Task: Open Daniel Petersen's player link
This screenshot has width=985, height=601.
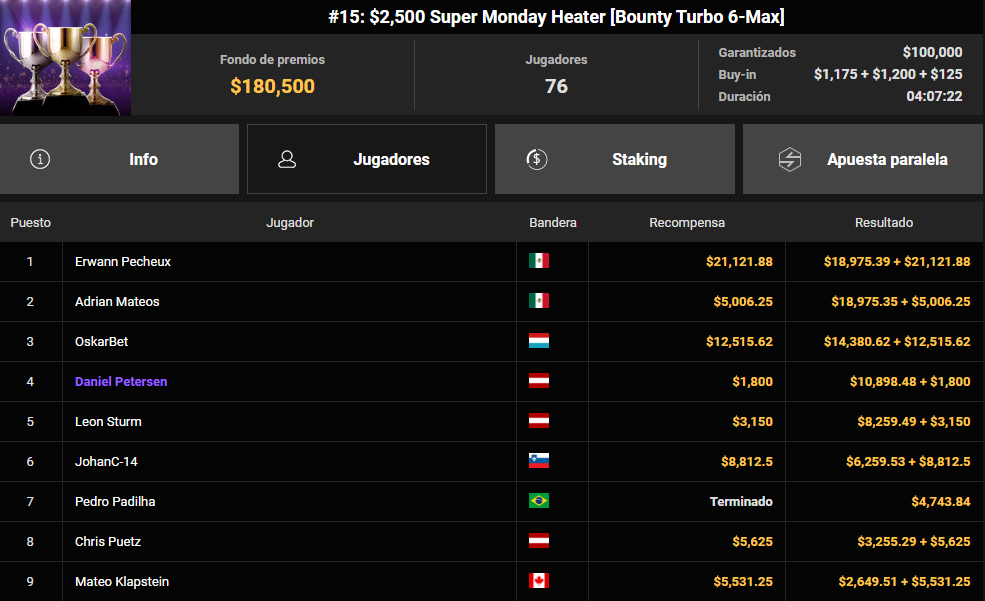Action: click(x=121, y=381)
